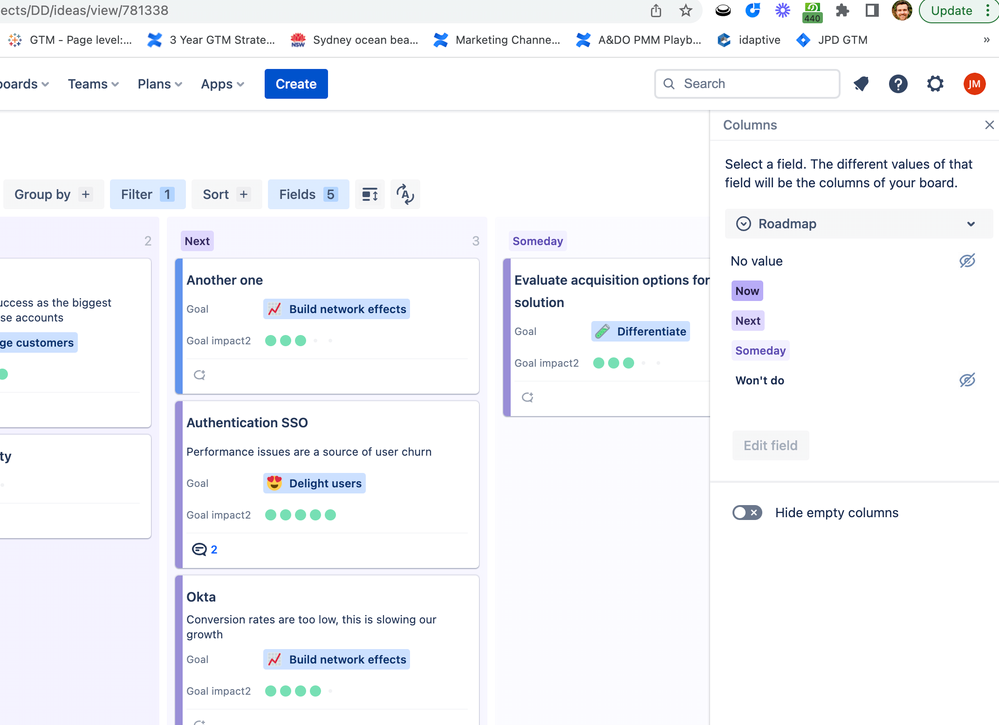Click the comment icon on Authentication SSO
The width and height of the screenshot is (999, 725).
point(199,549)
